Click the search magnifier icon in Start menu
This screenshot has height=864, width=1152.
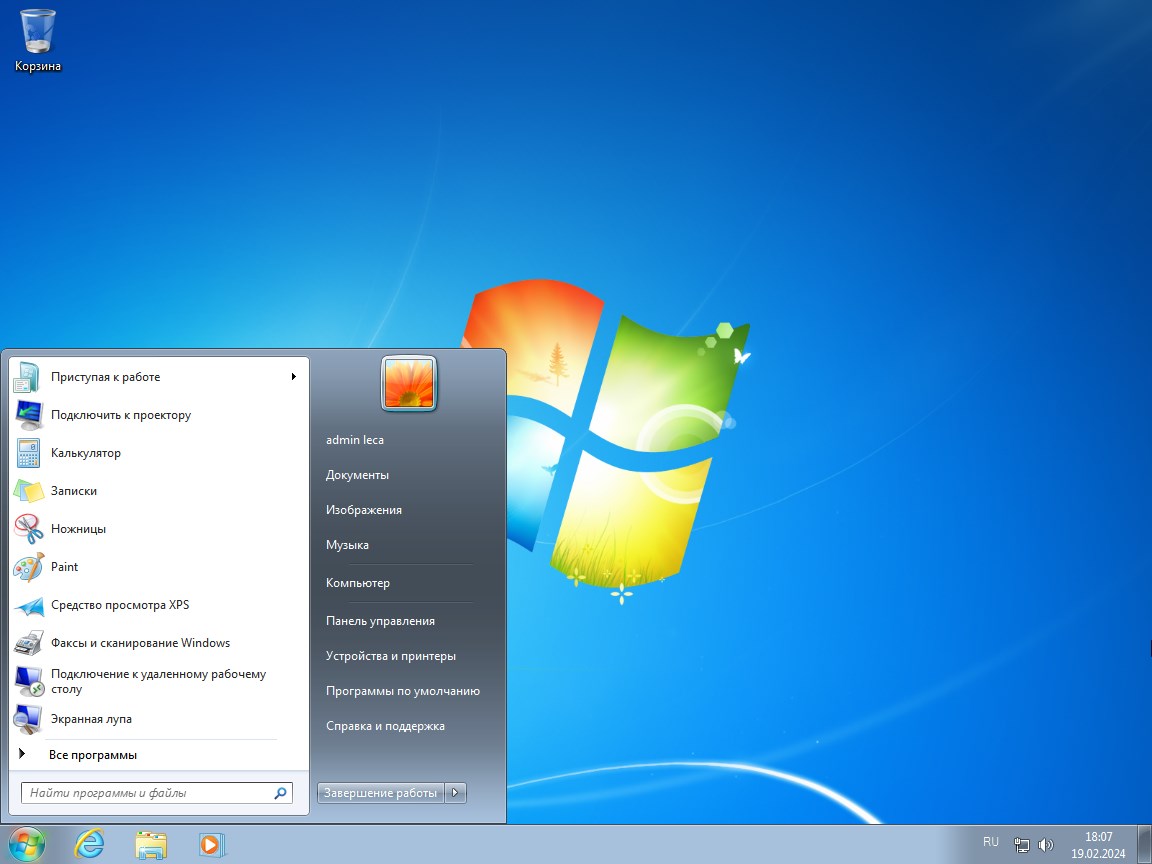[x=280, y=793]
